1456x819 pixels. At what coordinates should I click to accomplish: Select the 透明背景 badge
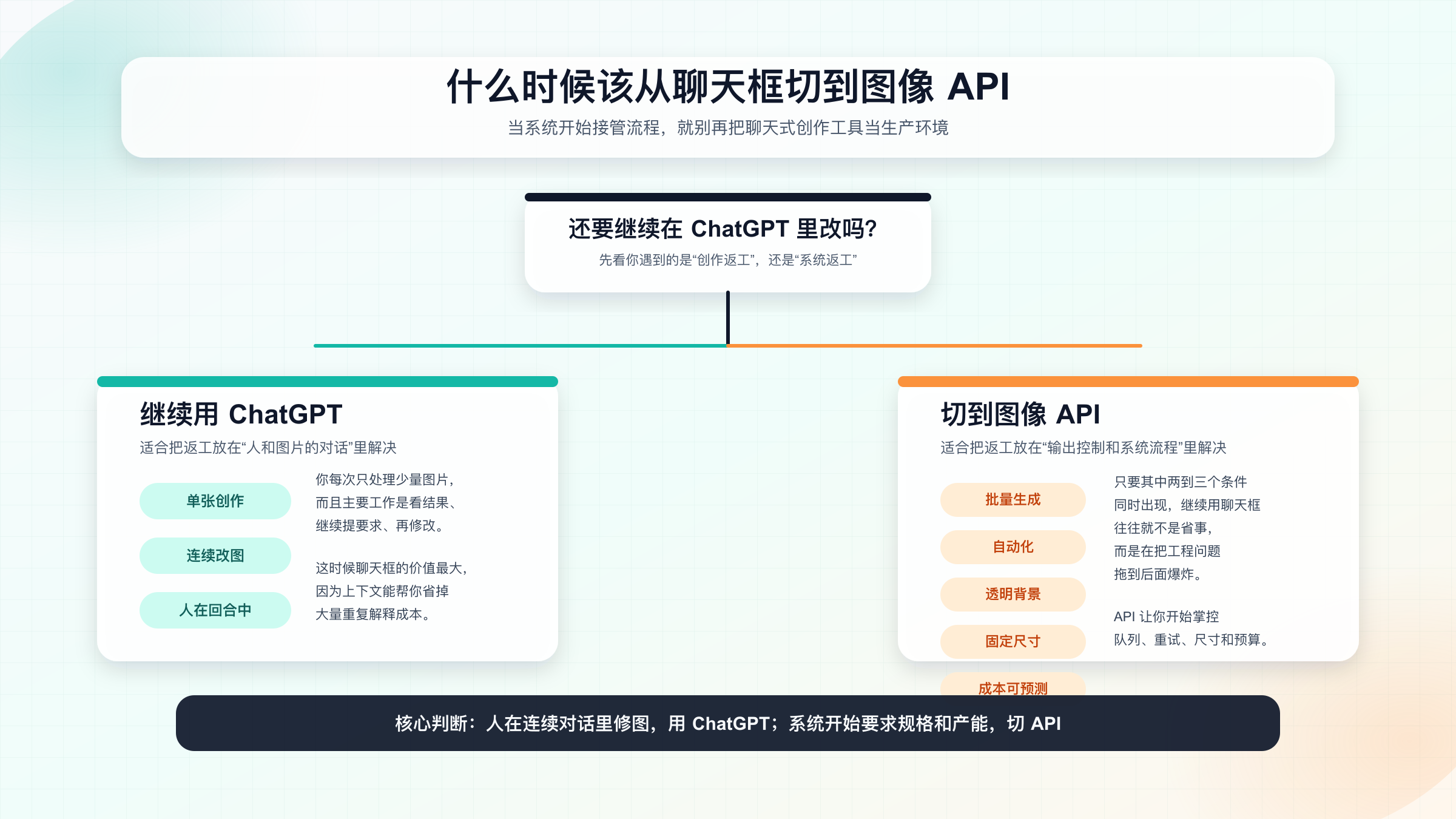tap(1013, 594)
